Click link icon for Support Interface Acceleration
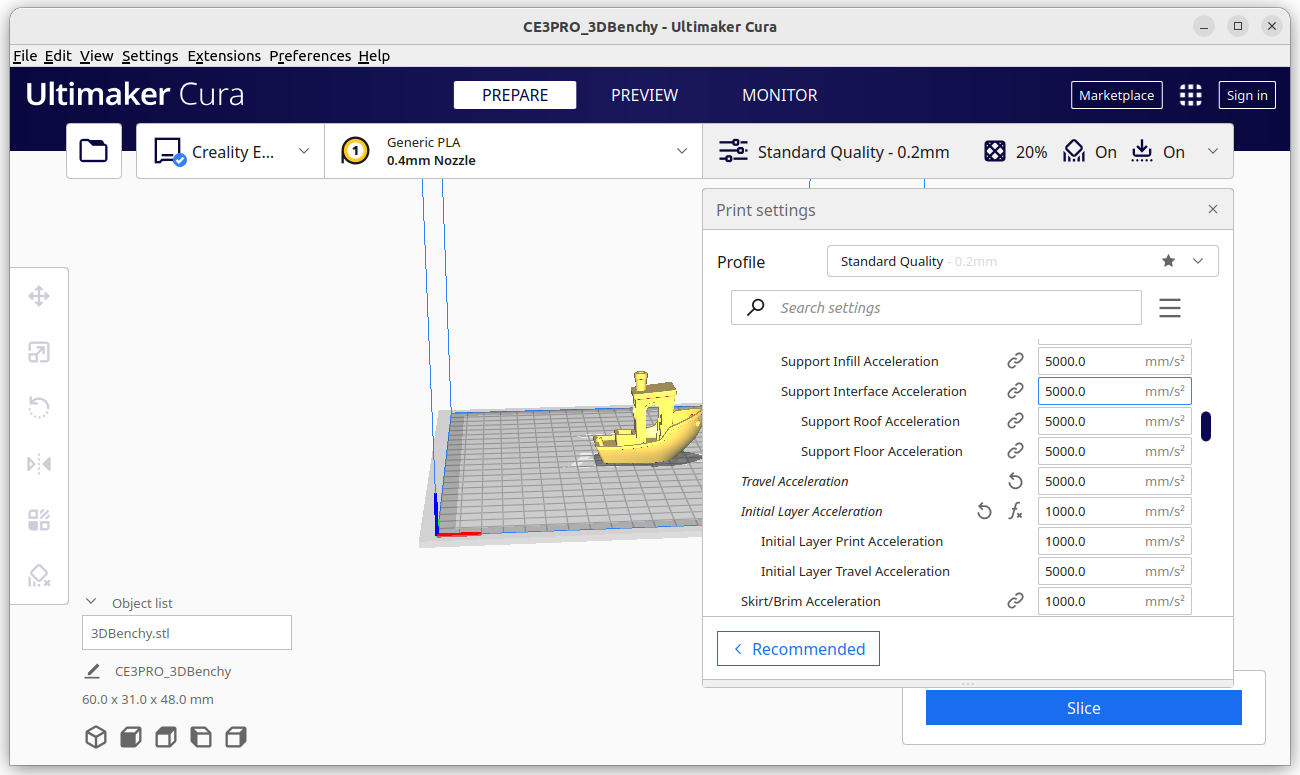 (1015, 391)
